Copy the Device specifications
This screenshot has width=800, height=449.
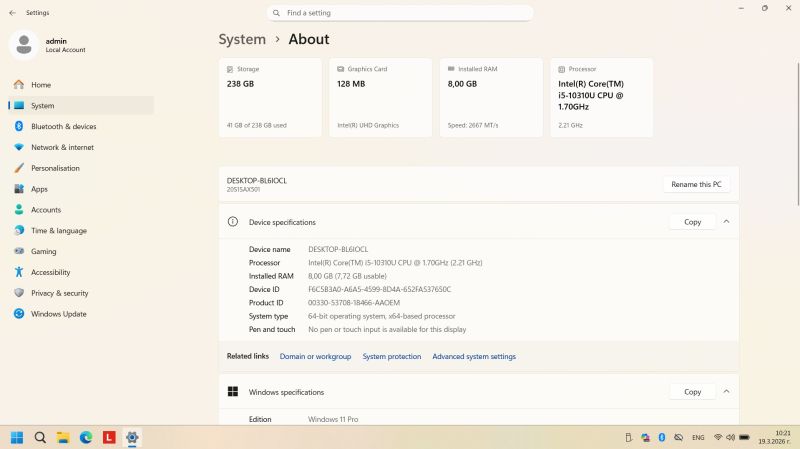692,222
